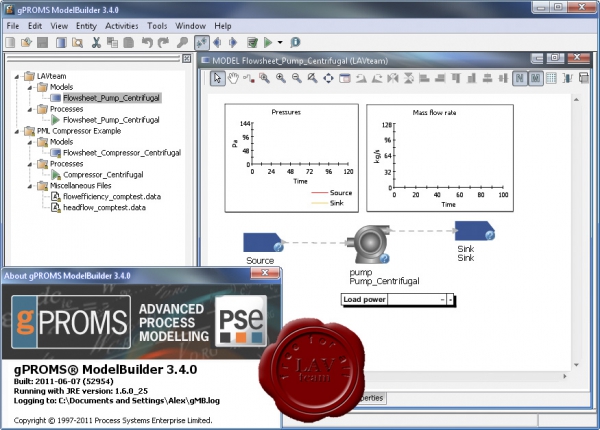Click the Pressures plot thumbnail
The width and height of the screenshot is (600, 430).
[x=292, y=158]
